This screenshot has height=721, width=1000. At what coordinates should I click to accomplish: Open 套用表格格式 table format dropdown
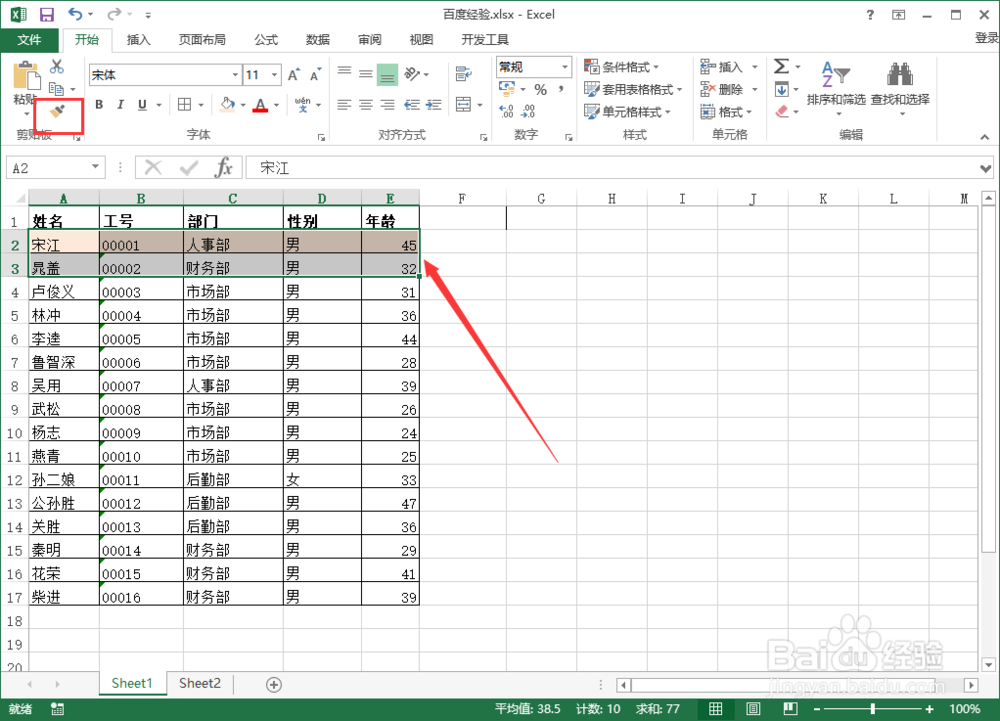(633, 89)
